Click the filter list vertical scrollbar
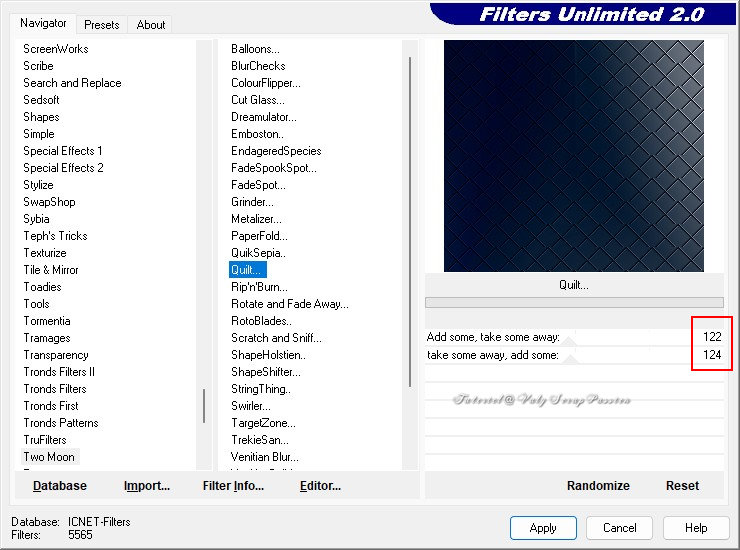The image size is (740, 550). [410, 220]
